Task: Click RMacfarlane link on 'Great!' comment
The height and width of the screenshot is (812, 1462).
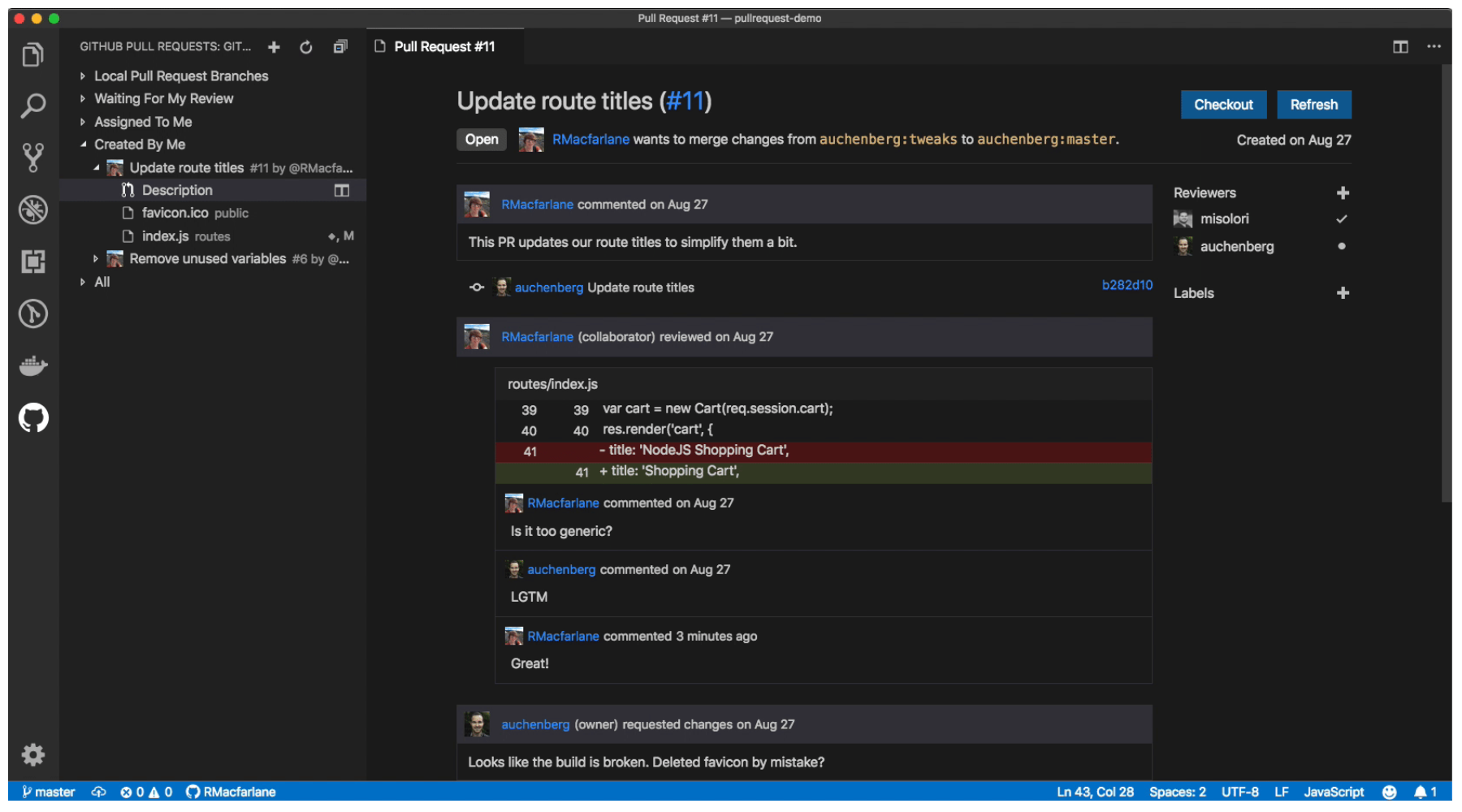Action: point(563,637)
